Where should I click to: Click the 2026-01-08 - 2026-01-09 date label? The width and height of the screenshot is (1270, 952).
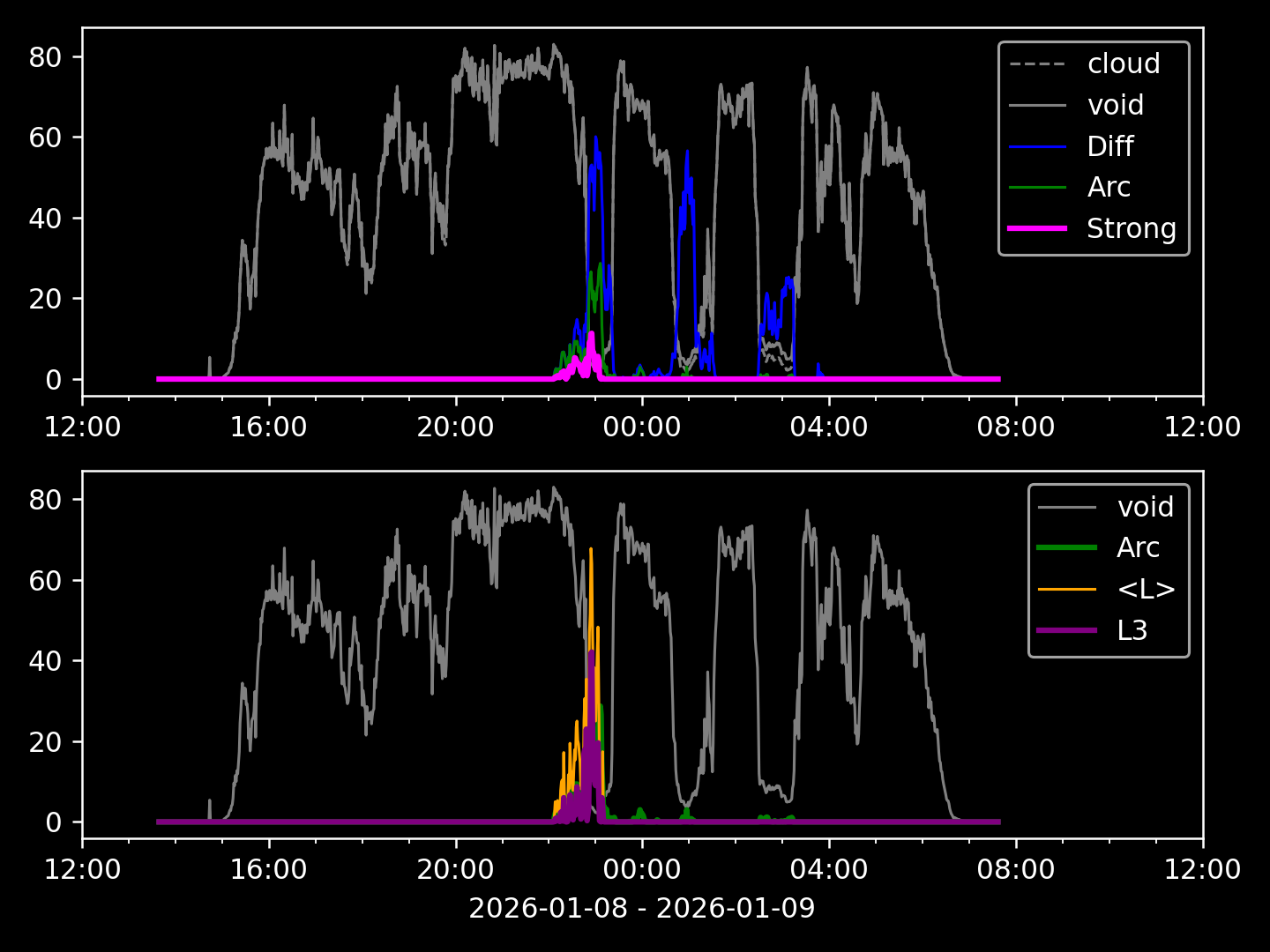(x=642, y=908)
